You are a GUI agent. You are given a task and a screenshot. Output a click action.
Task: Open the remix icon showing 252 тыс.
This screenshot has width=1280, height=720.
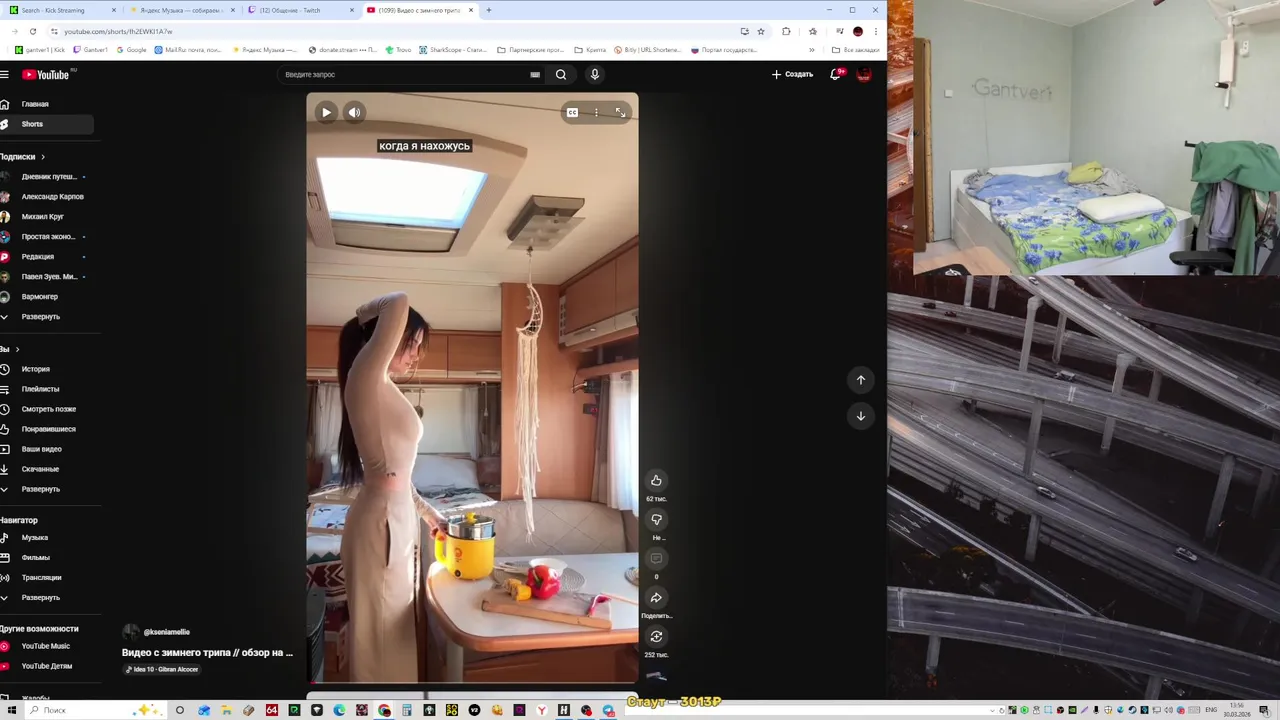656,637
